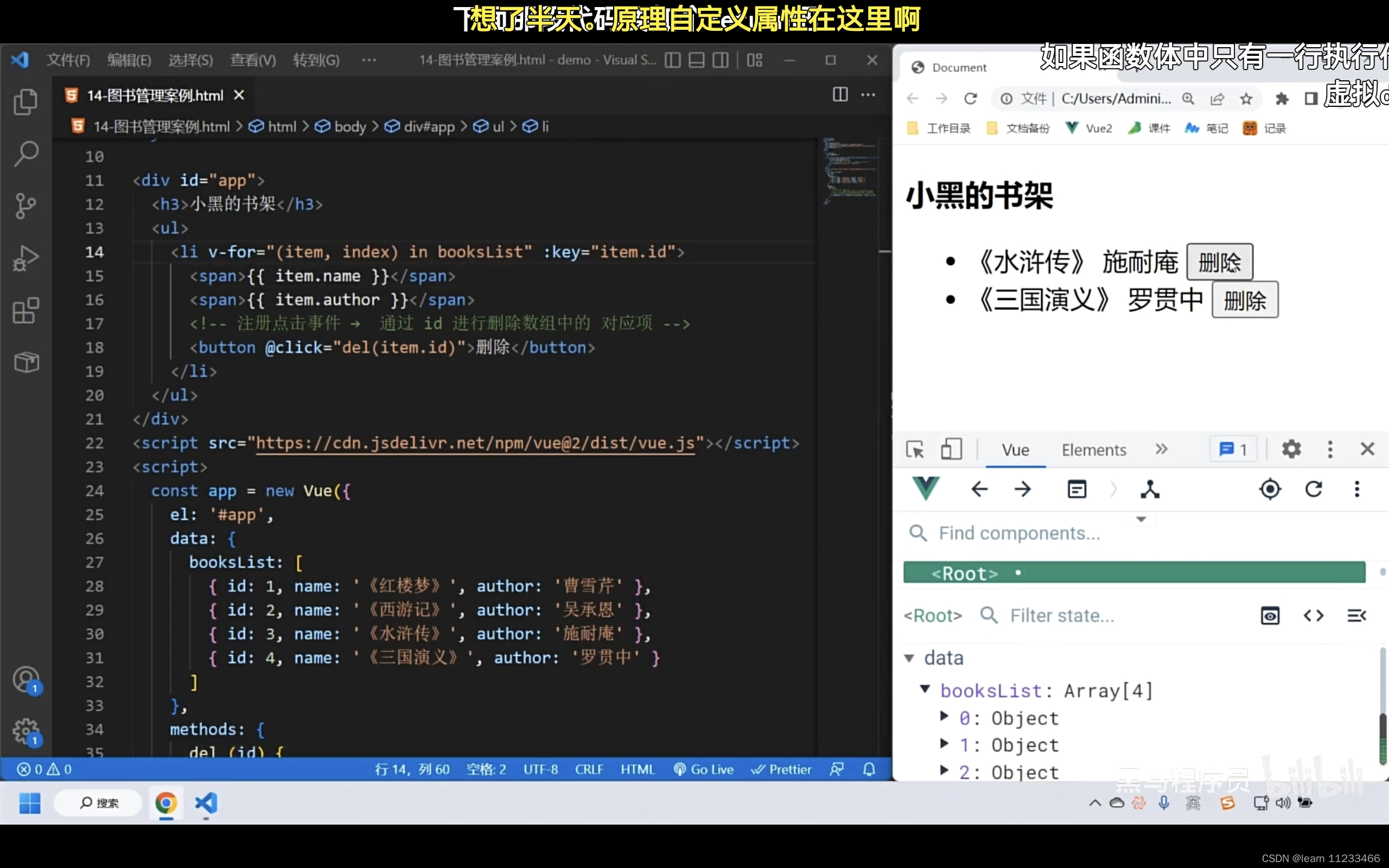The height and width of the screenshot is (868, 1389).
Task: Expand the 0: Object entry
Action: pos(944,716)
